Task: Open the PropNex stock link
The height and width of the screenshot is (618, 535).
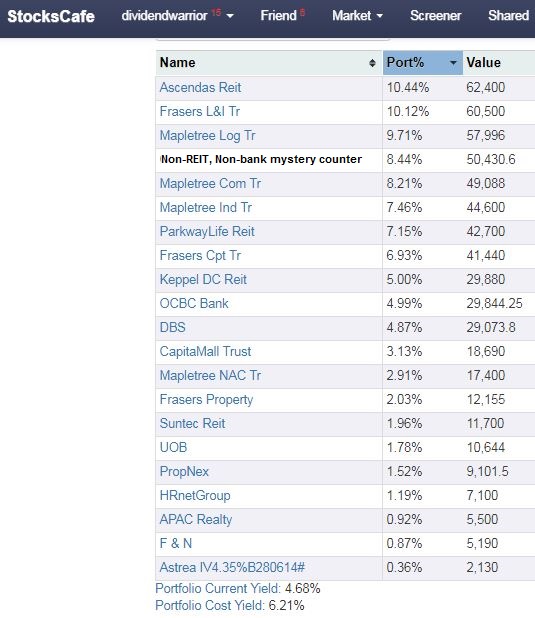Action: [184, 471]
